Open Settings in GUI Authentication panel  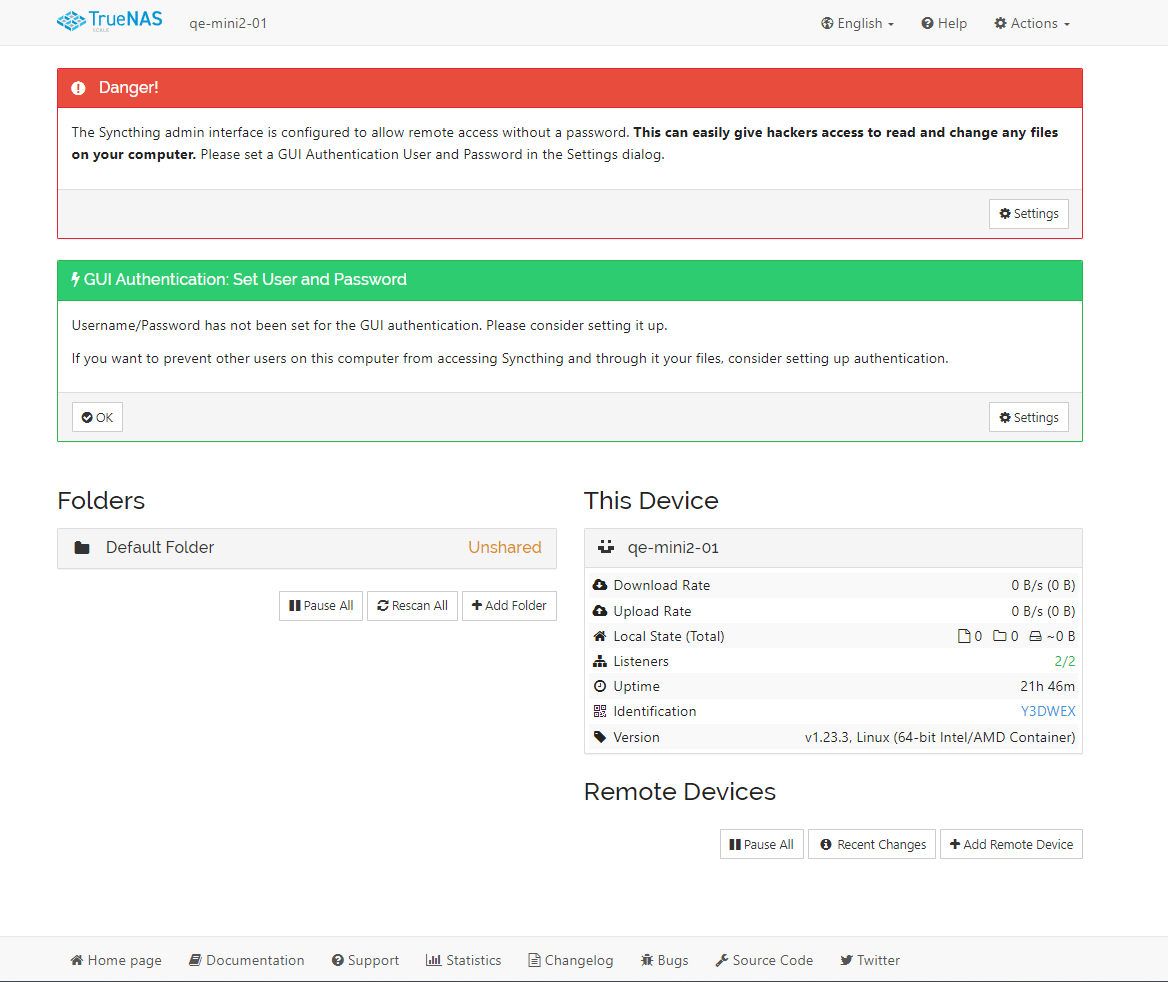point(1029,418)
